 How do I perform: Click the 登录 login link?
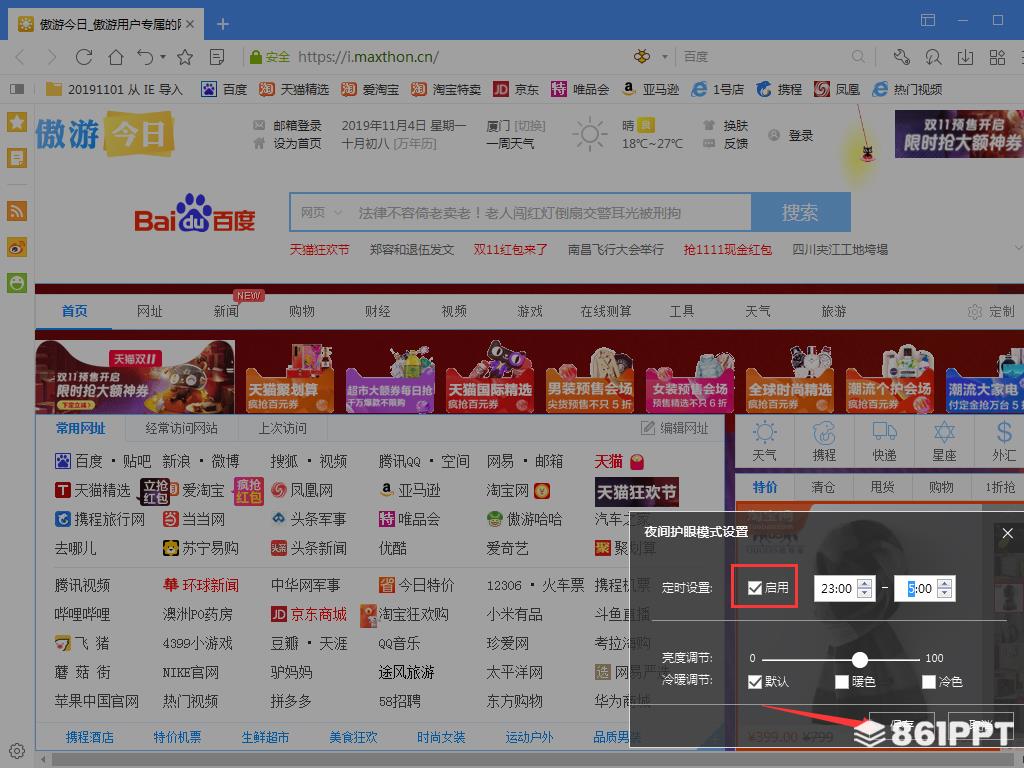[x=801, y=135]
